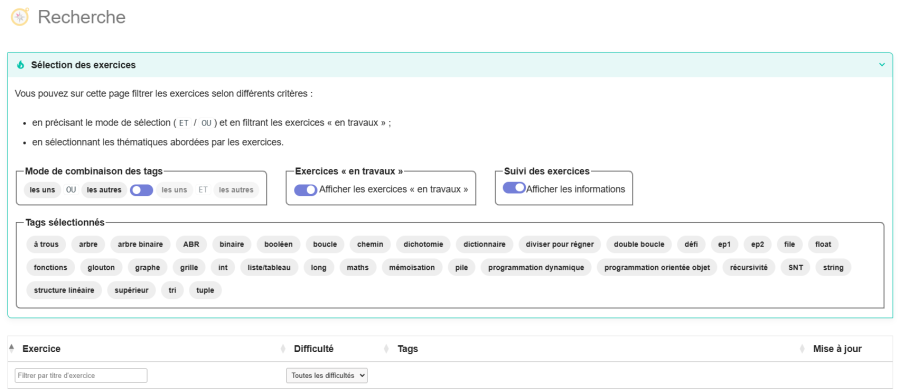This screenshot has width=900, height=389.
Task: Select the double boucle tag
Action: (x=639, y=244)
